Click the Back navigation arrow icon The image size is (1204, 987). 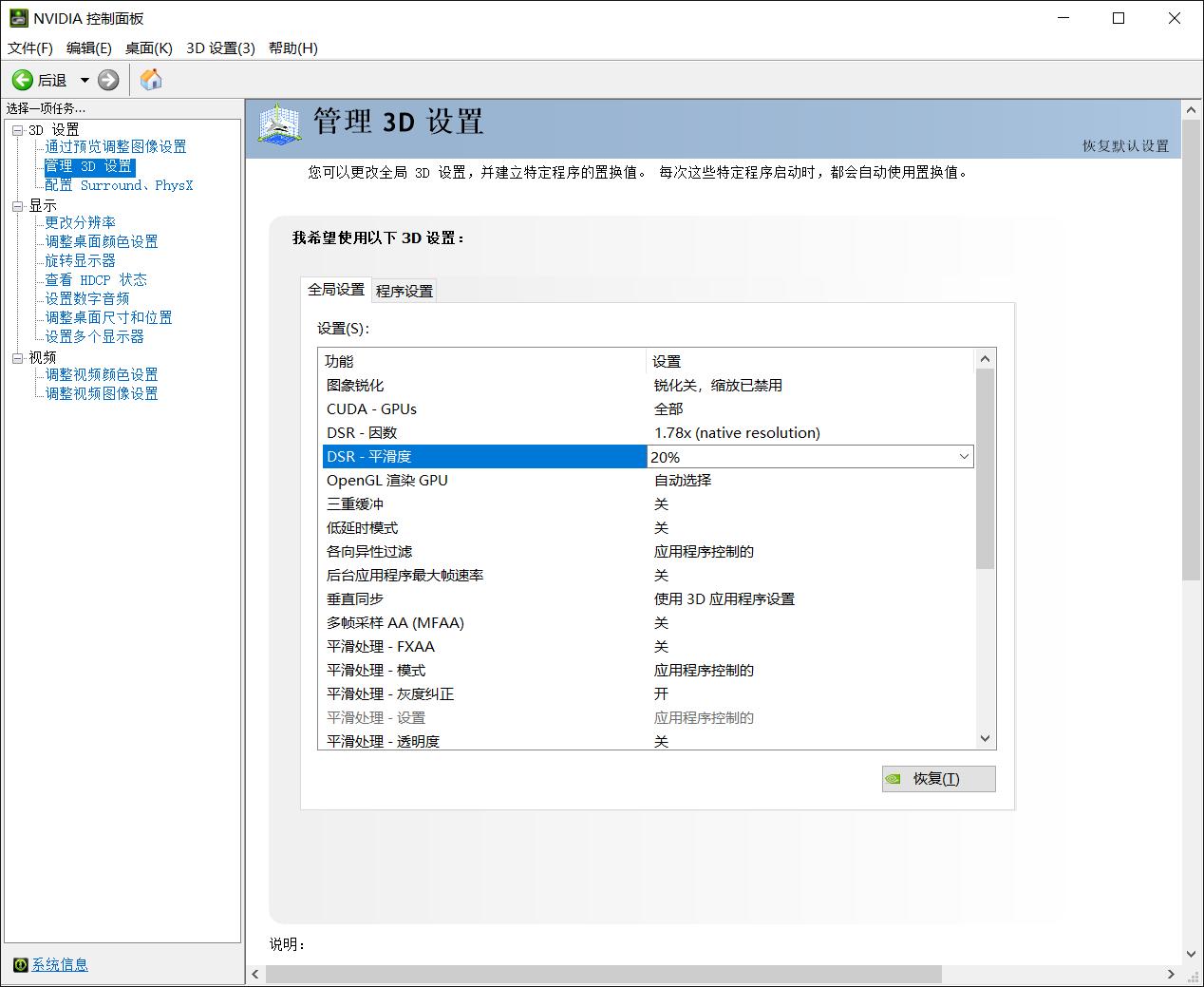click(23, 80)
